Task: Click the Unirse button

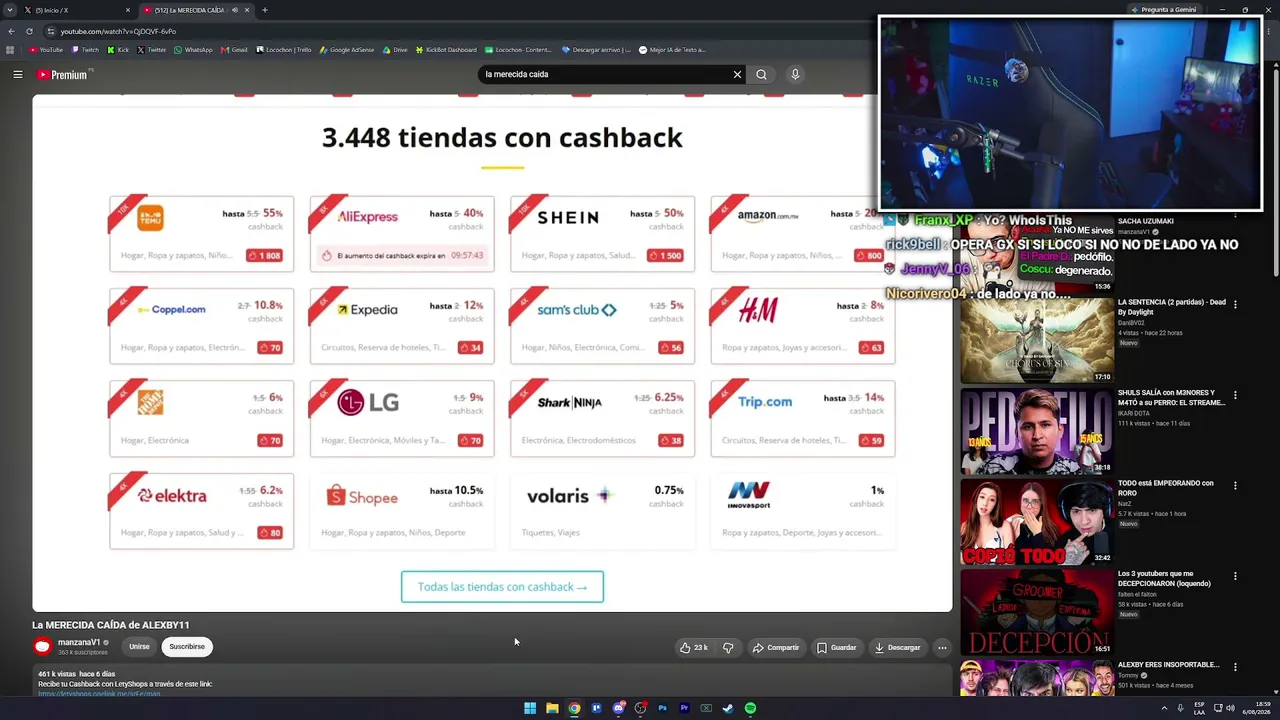Action: (x=139, y=647)
